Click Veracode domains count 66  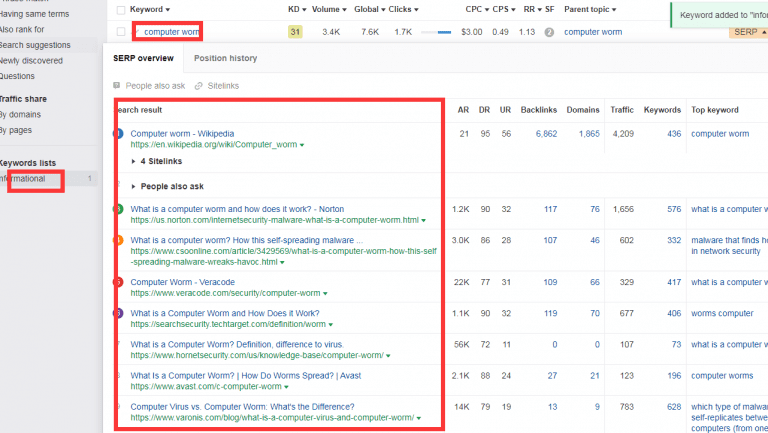(x=595, y=282)
